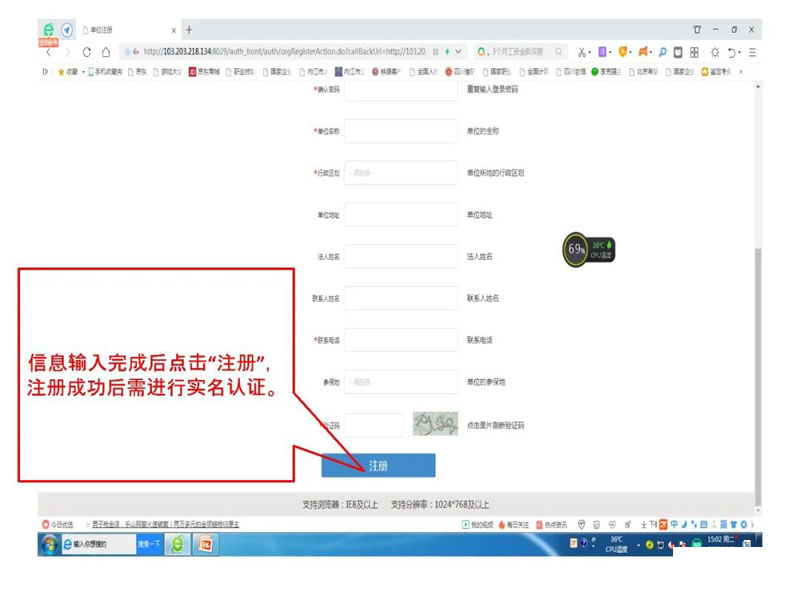Select the 单位注册 browser tab

point(125,30)
